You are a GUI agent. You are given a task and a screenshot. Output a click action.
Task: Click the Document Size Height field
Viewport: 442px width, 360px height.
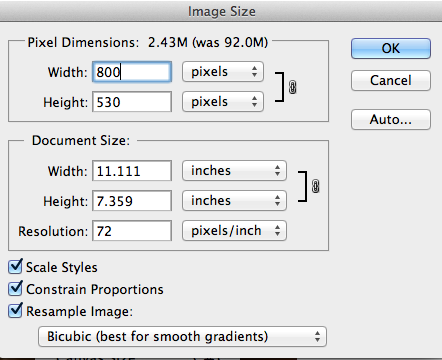(132, 201)
